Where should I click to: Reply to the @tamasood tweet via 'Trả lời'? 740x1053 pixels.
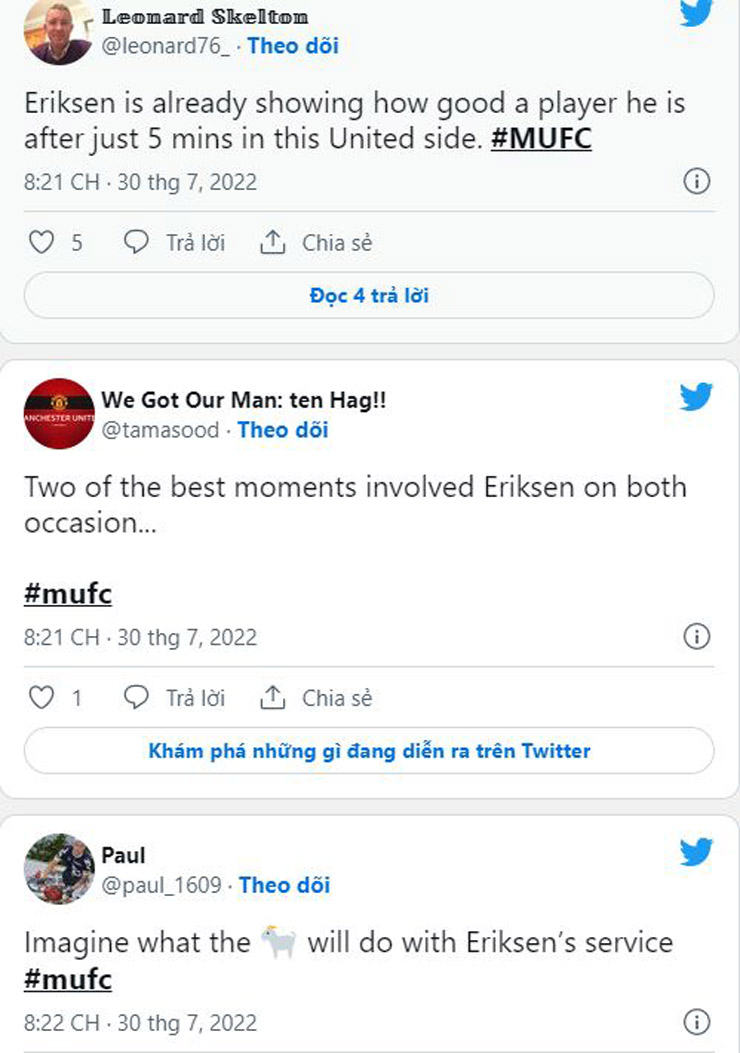[x=175, y=698]
